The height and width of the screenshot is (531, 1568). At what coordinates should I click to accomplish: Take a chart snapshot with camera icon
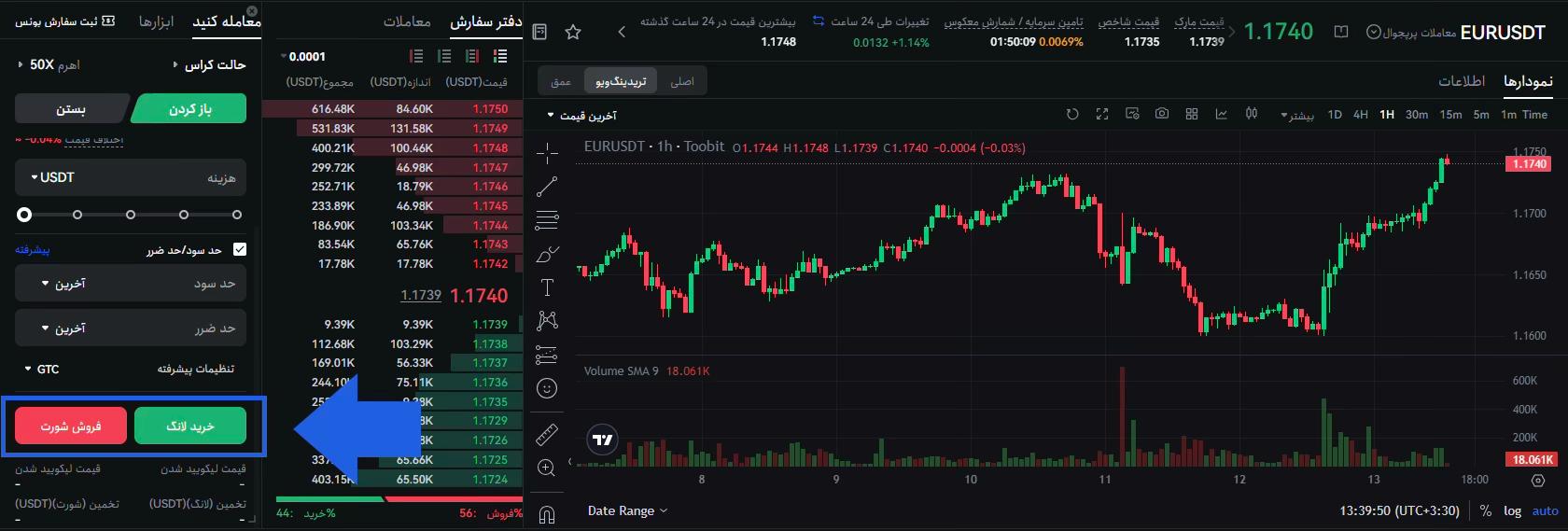(1161, 114)
